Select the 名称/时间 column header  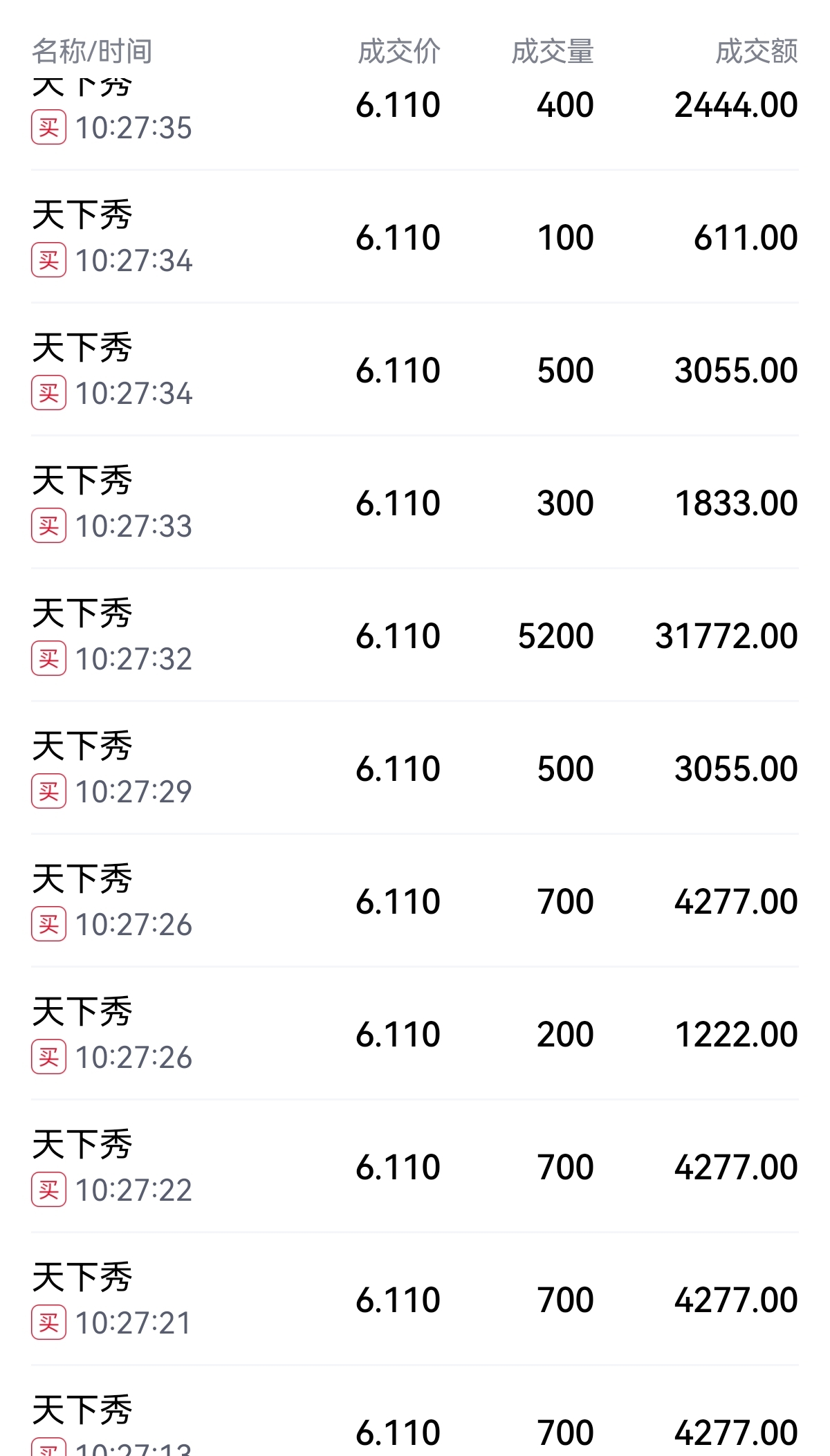tap(92, 51)
